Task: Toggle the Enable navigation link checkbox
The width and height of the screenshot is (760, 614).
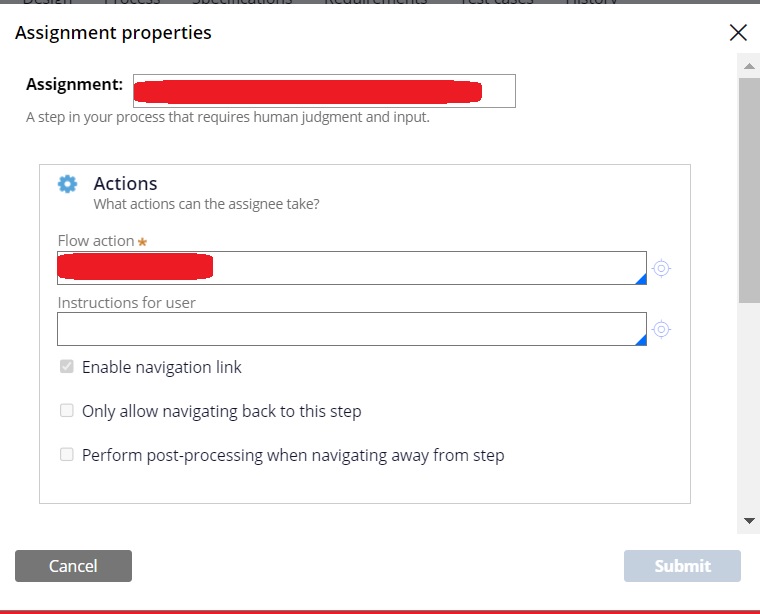Action: [67, 367]
